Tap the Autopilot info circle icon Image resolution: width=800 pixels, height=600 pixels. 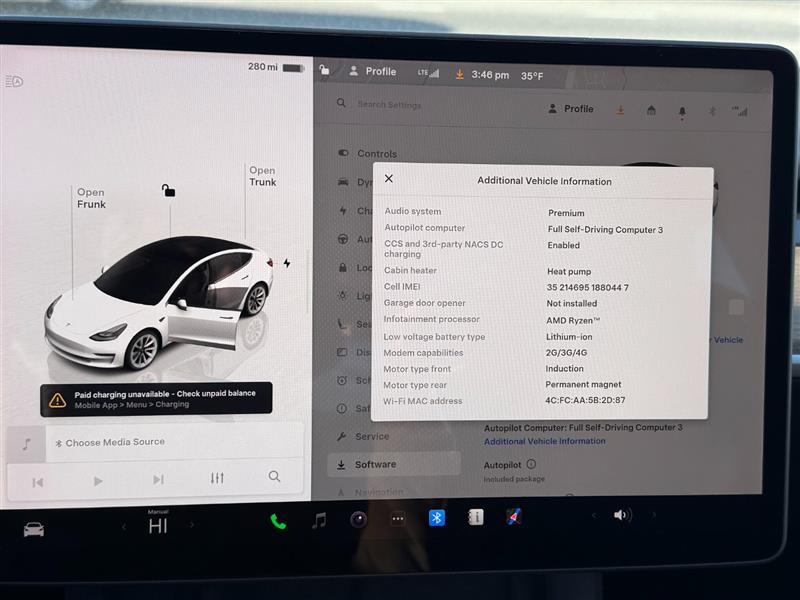pyautogui.click(x=531, y=464)
